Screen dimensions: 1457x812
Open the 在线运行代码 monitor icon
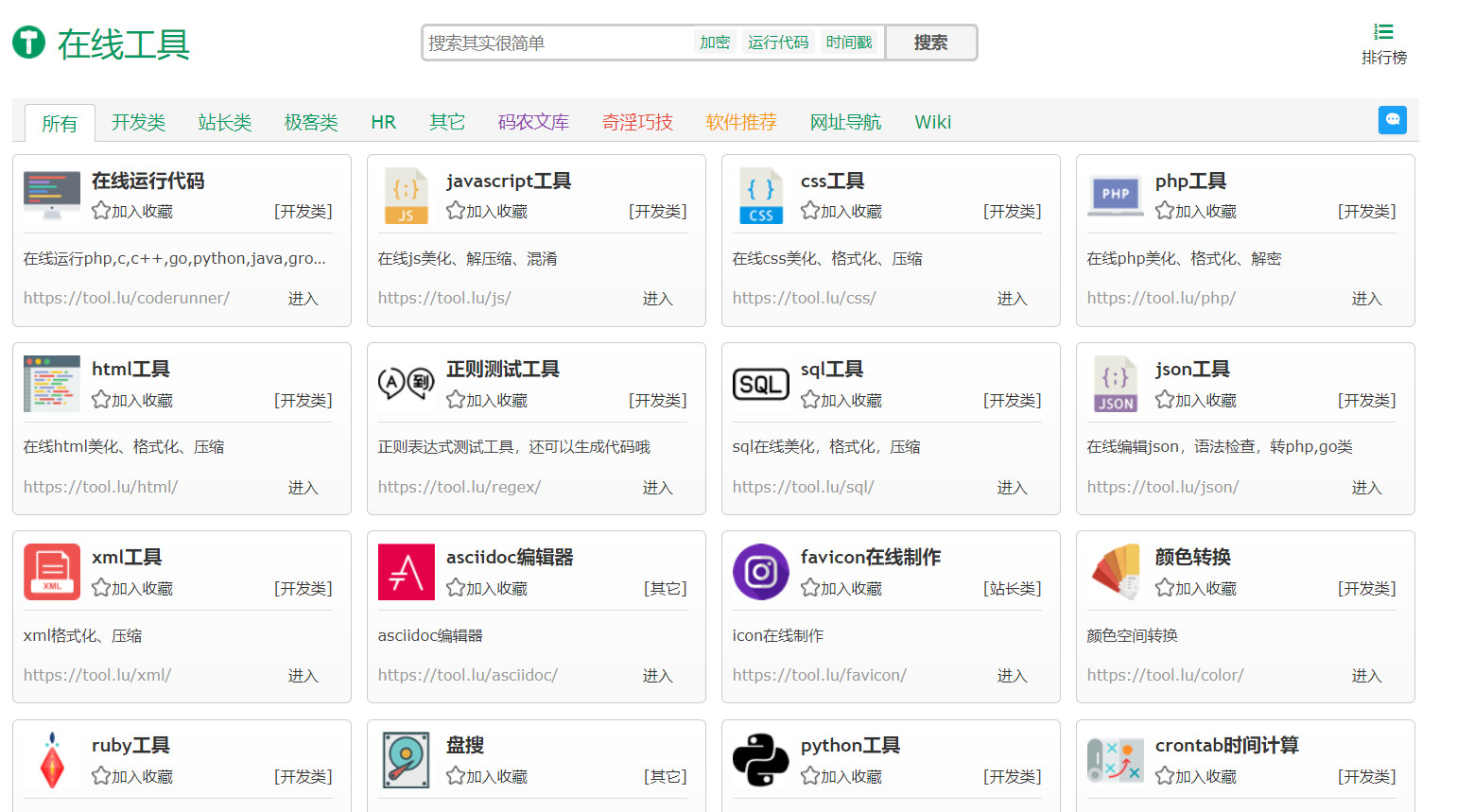(52, 196)
